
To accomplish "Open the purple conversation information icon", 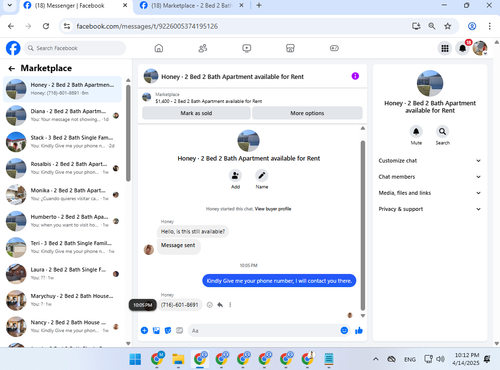I will (x=355, y=76).
